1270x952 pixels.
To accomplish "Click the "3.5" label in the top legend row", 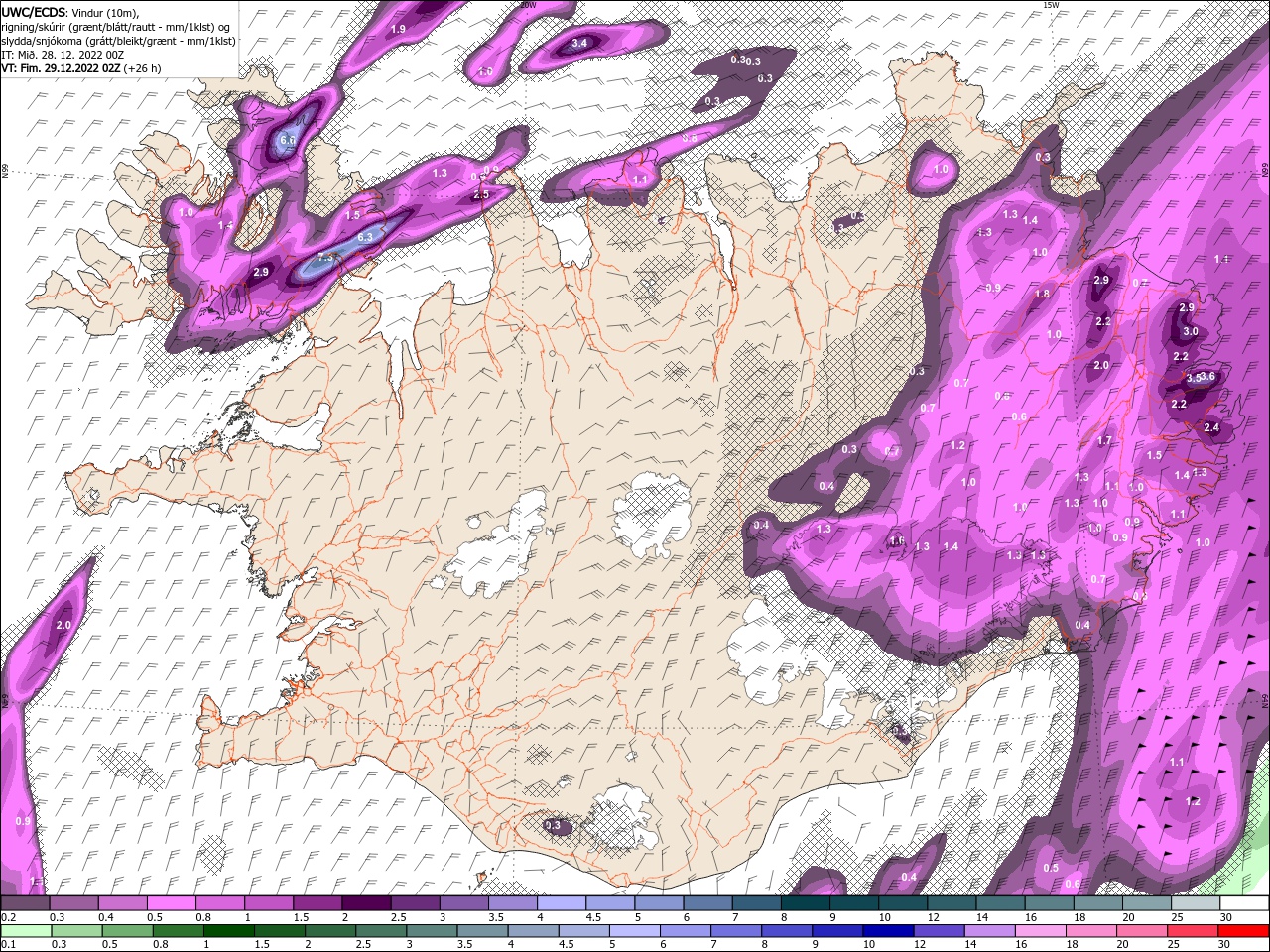I will pyautogui.click(x=494, y=917).
